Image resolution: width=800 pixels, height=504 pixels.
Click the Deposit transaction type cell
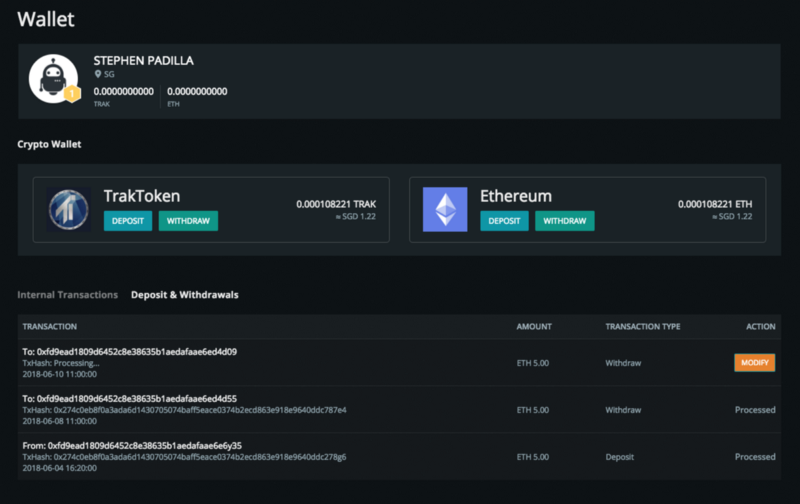coord(619,457)
